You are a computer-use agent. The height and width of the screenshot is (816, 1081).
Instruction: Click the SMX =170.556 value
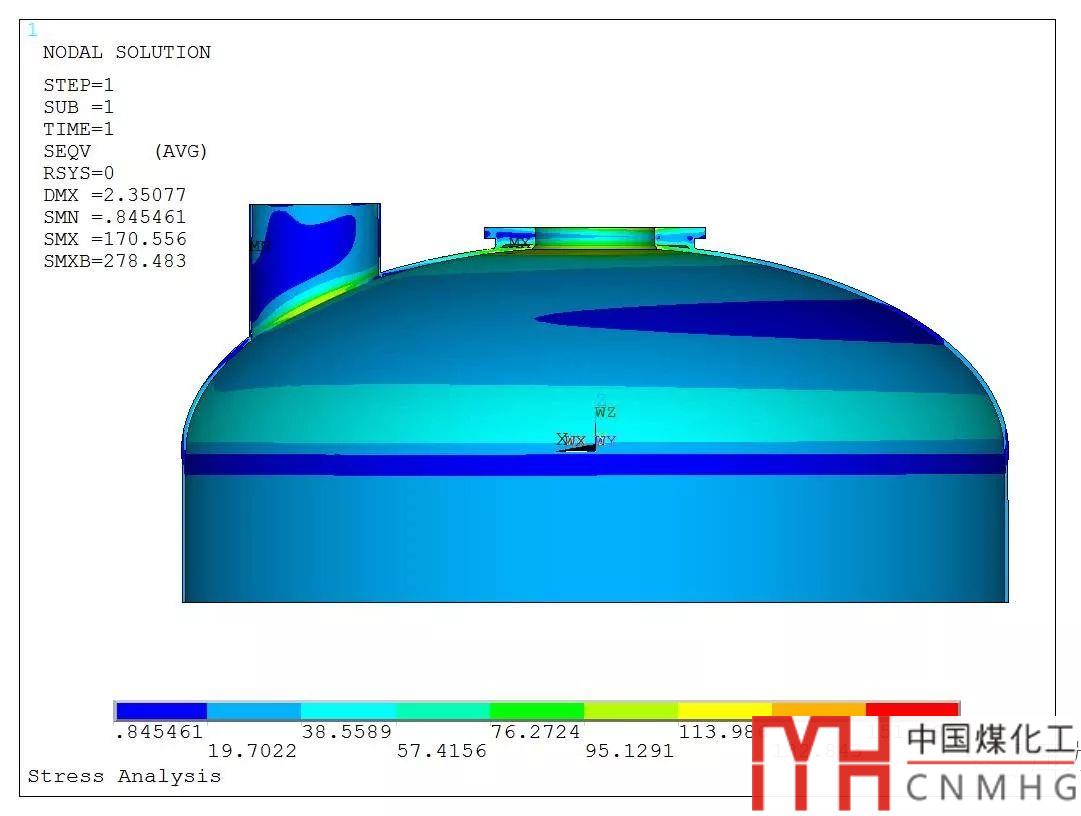(x=114, y=239)
